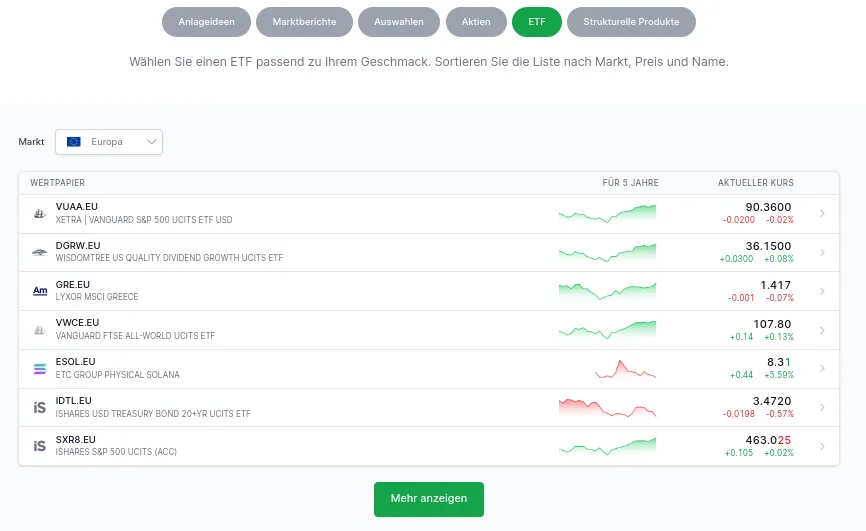Open the DGRW.EU ticker link
866x531 pixels.
(78, 245)
